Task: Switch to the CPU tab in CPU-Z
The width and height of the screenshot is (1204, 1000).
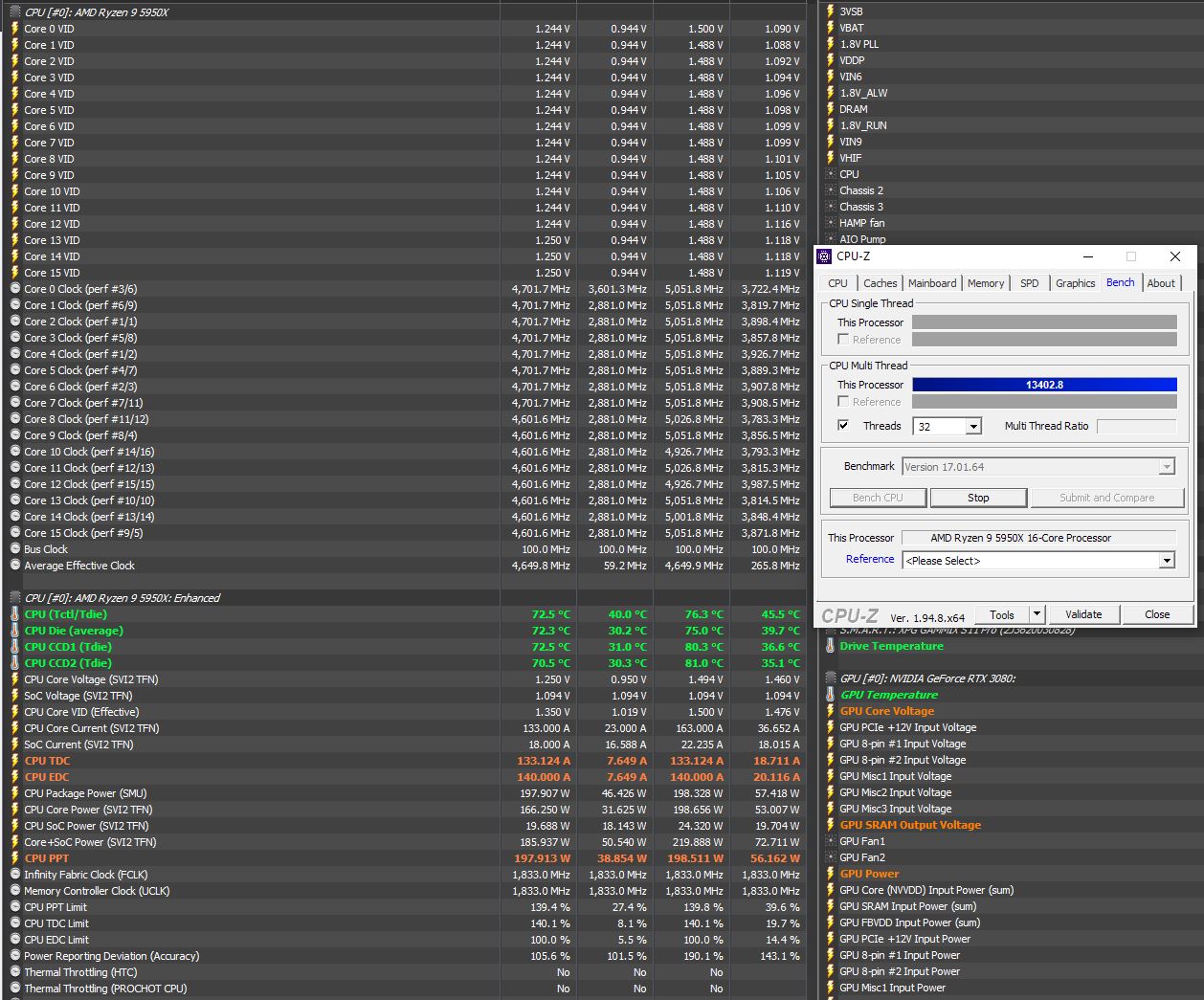Action: (837, 283)
